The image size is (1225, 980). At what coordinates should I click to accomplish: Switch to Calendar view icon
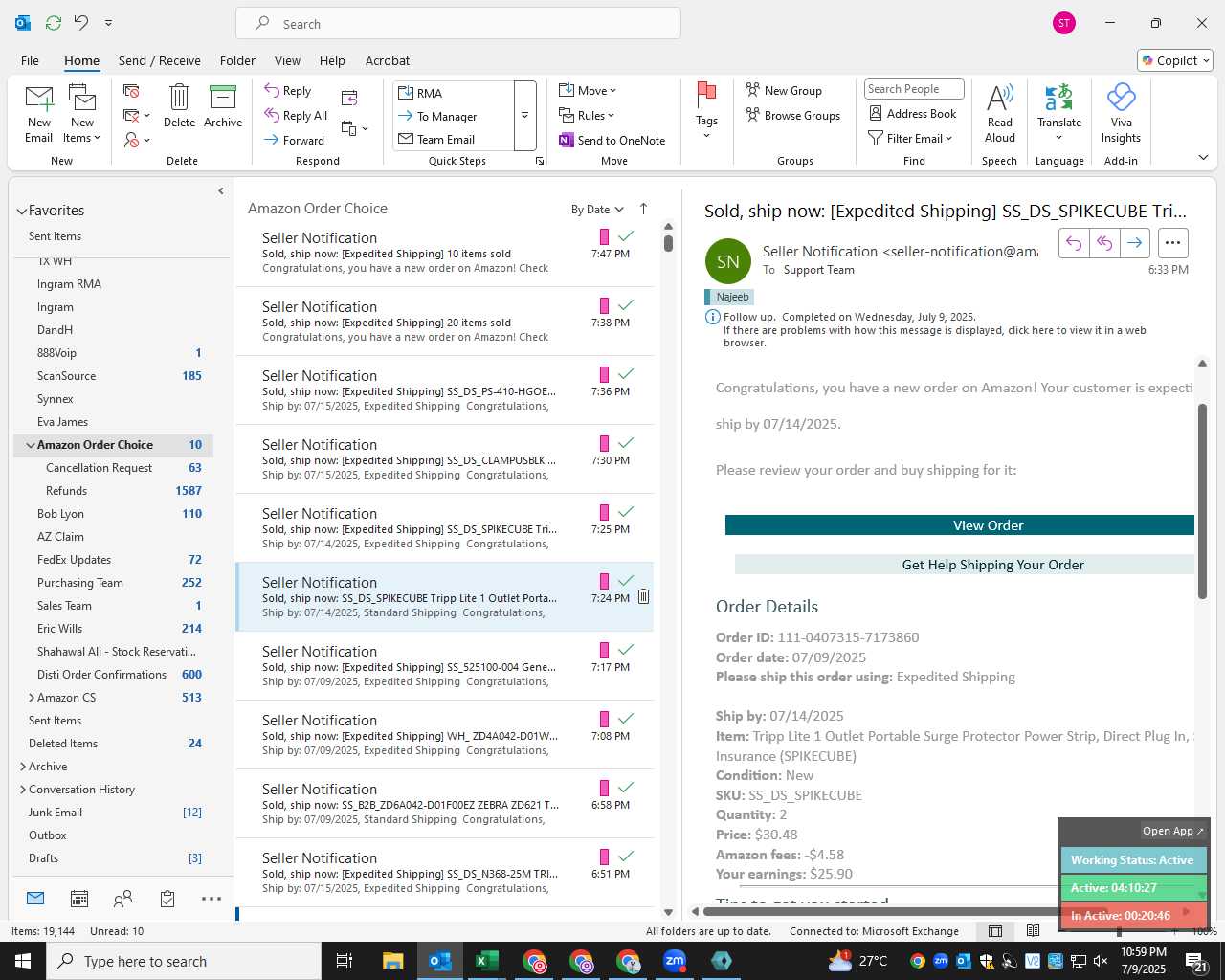(x=79, y=899)
